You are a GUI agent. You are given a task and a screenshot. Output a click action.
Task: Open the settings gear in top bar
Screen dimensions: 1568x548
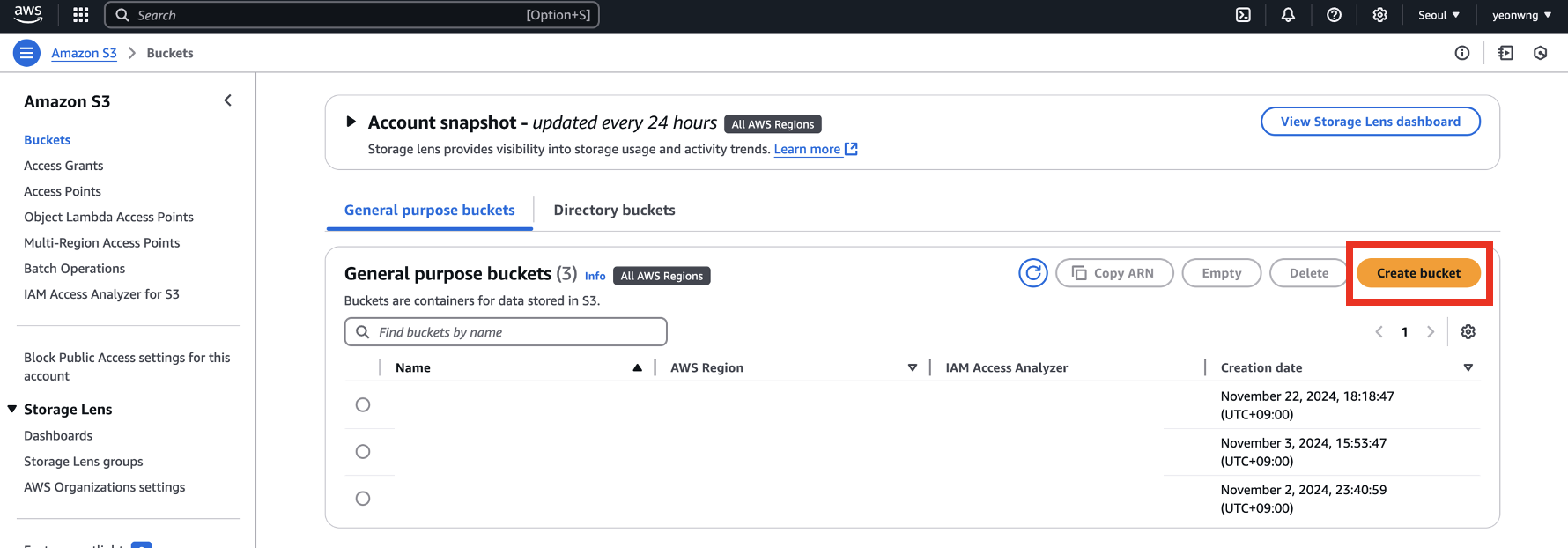[x=1379, y=15]
